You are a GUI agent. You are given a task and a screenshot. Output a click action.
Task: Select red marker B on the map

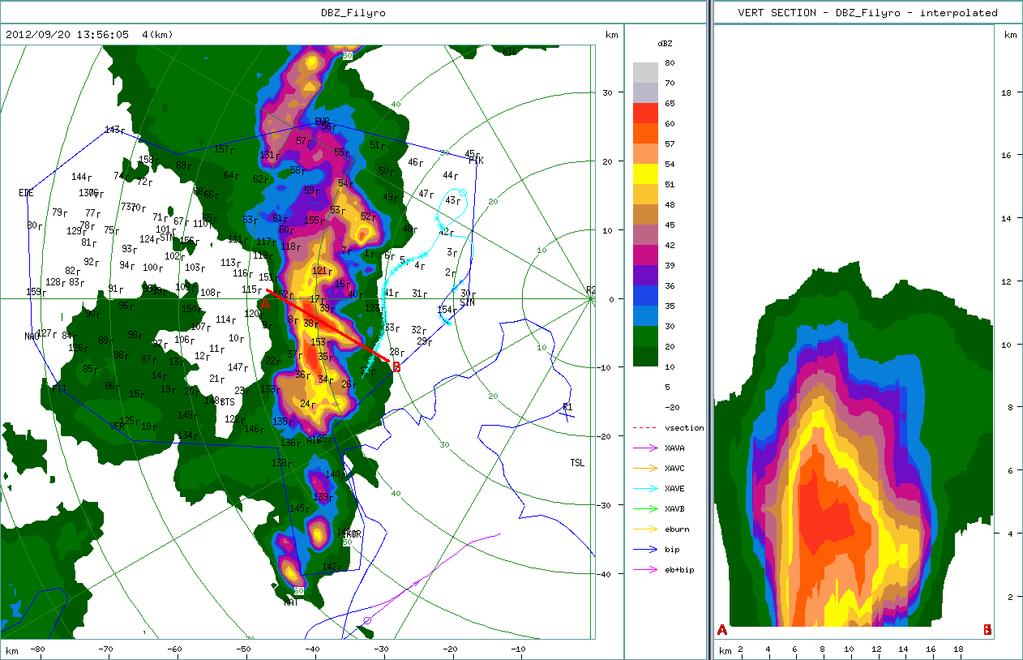click(x=396, y=368)
